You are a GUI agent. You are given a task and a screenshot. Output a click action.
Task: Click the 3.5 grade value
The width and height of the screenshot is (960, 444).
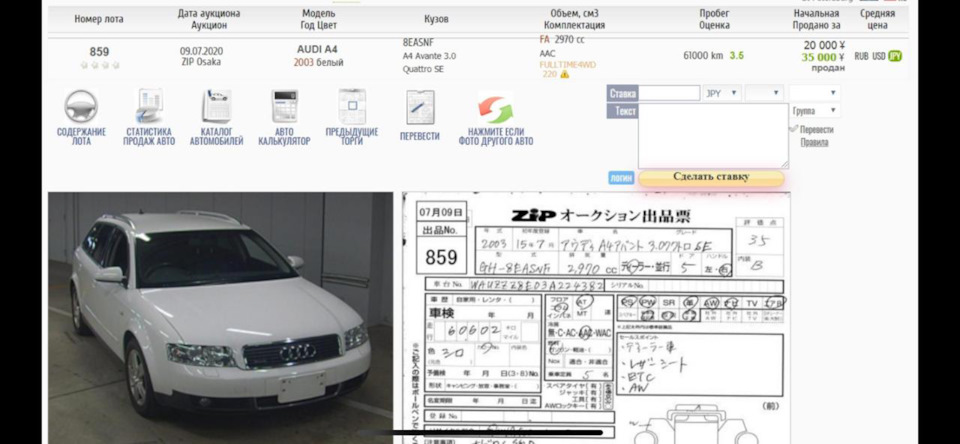[x=737, y=56]
